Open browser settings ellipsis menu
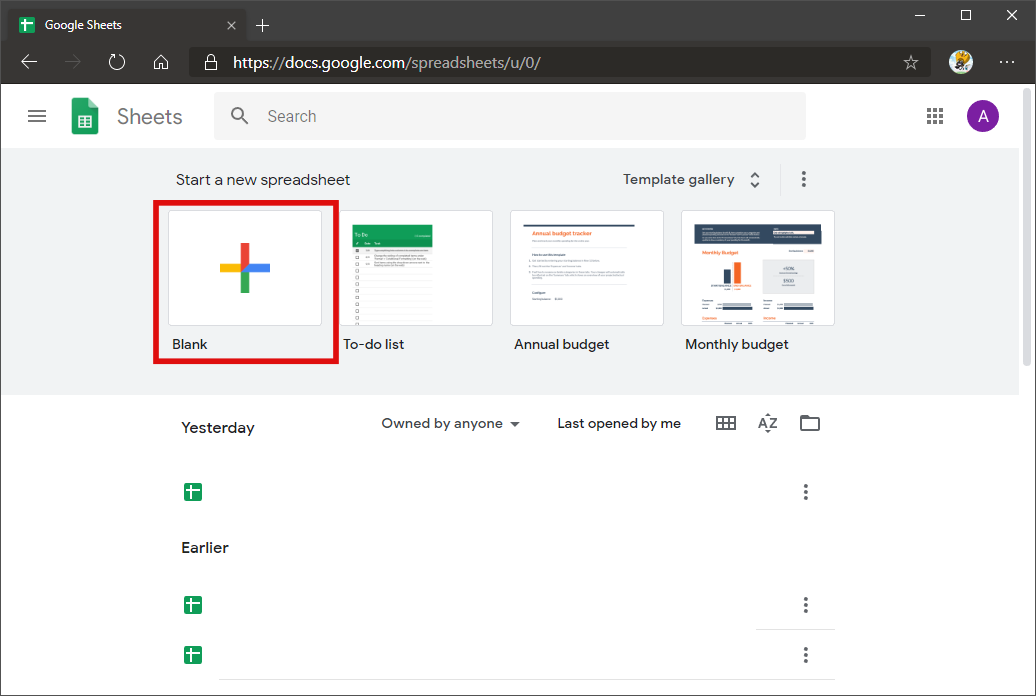The image size is (1036, 696). (1006, 62)
